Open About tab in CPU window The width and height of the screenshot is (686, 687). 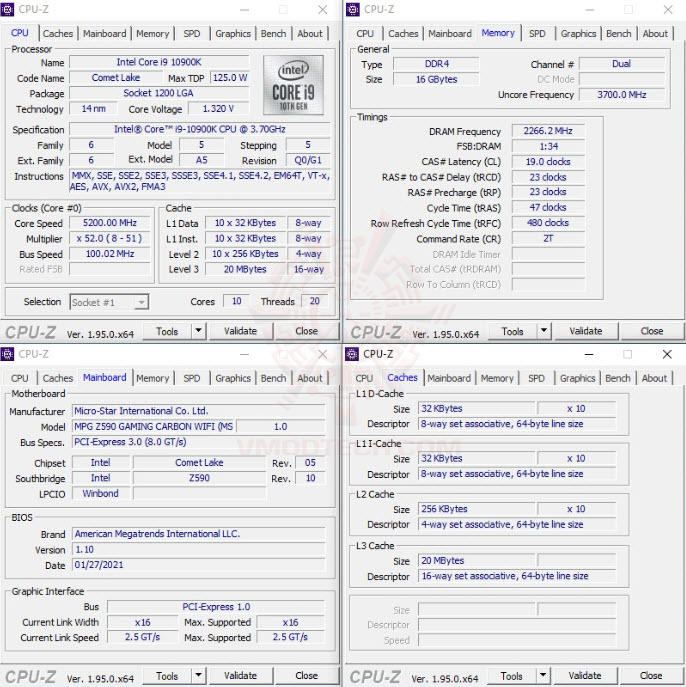(310, 33)
